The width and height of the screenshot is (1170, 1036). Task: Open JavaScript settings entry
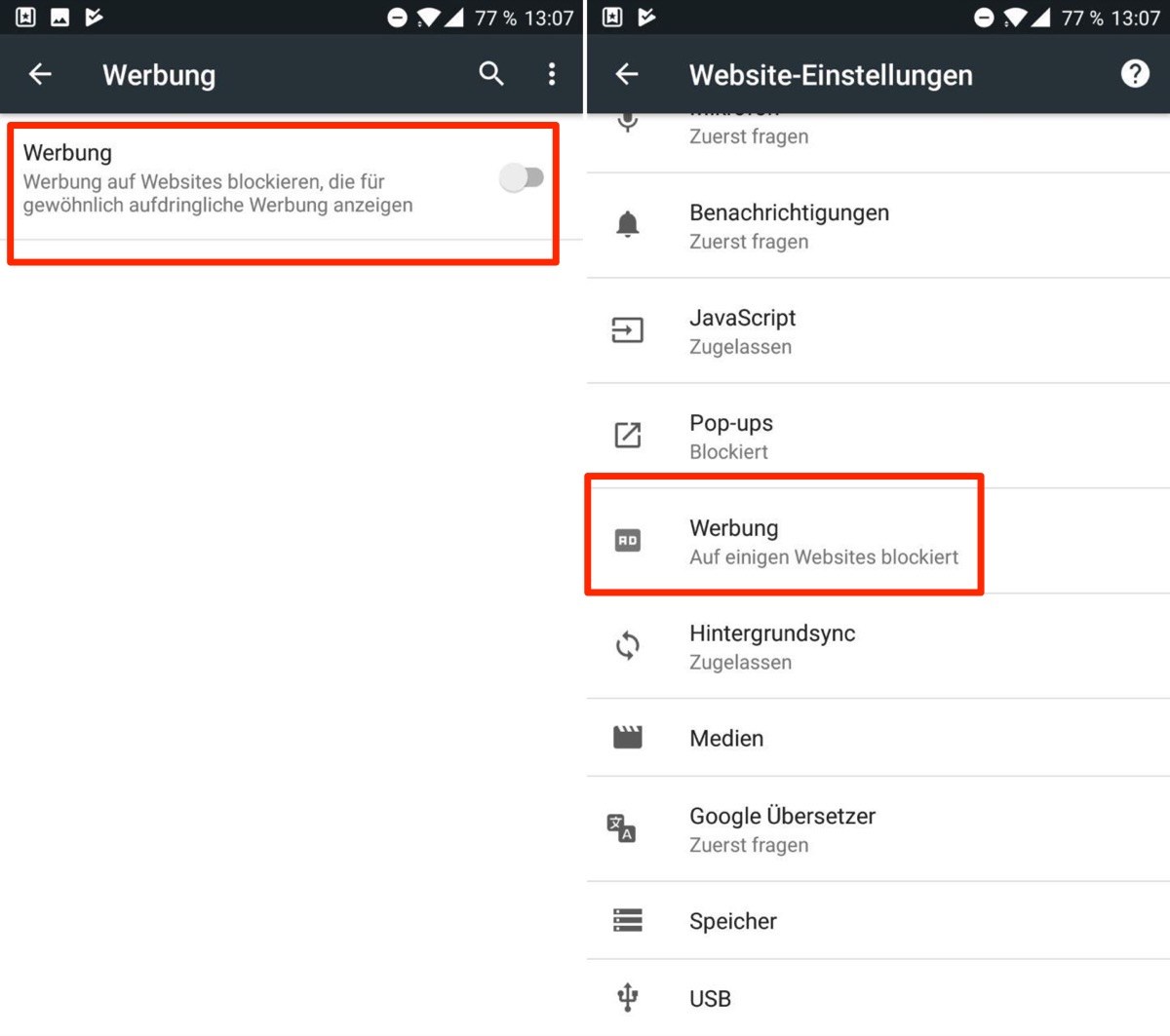tap(878, 331)
